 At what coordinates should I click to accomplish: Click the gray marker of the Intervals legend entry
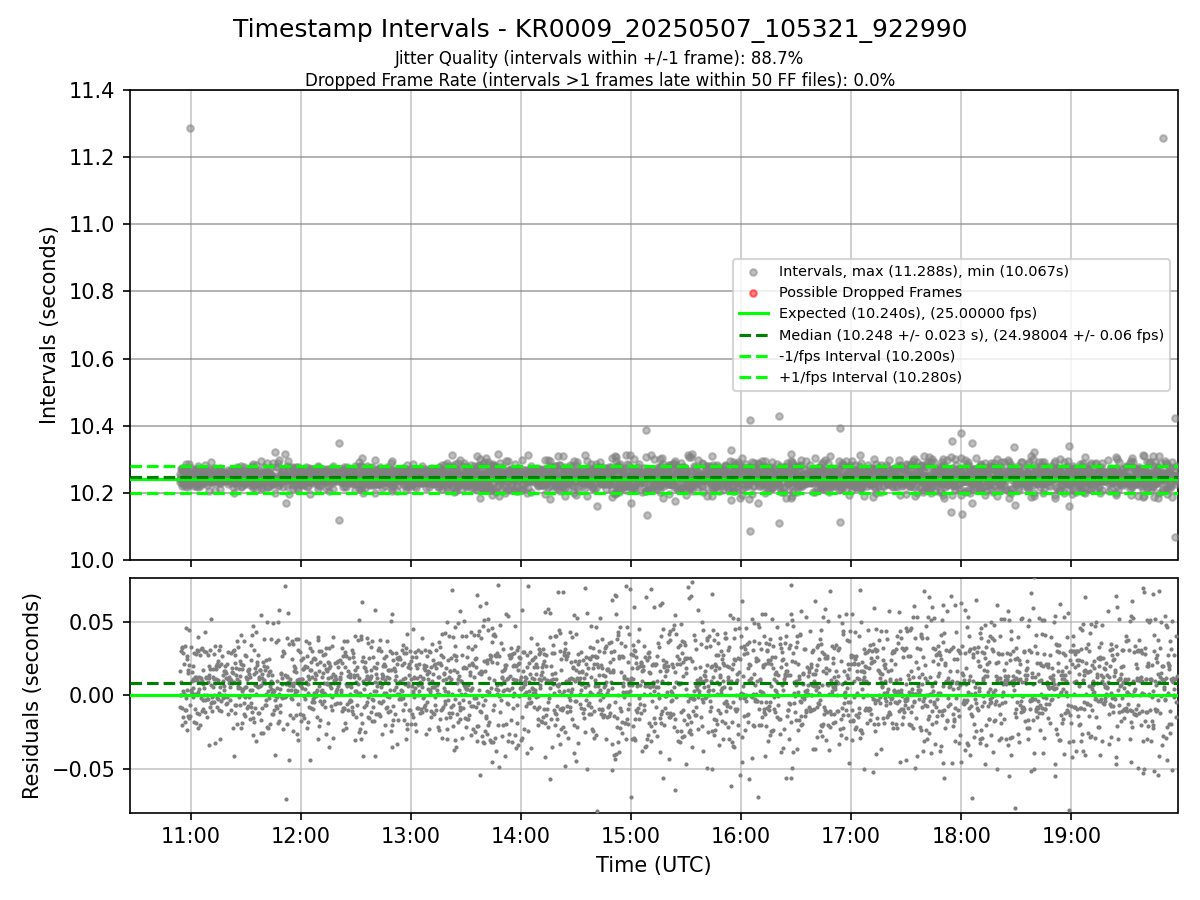click(754, 272)
